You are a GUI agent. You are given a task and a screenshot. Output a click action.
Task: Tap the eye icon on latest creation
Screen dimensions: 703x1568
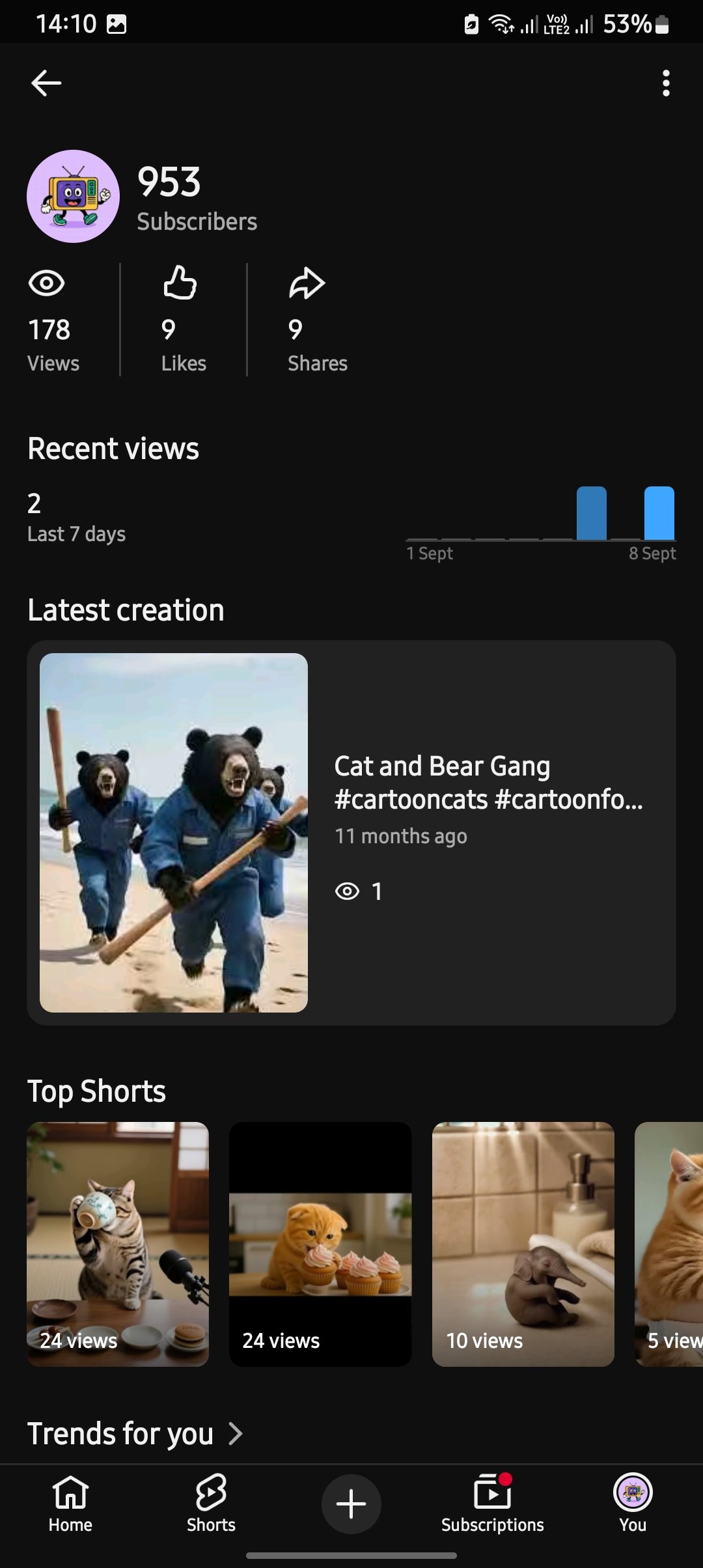point(347,891)
